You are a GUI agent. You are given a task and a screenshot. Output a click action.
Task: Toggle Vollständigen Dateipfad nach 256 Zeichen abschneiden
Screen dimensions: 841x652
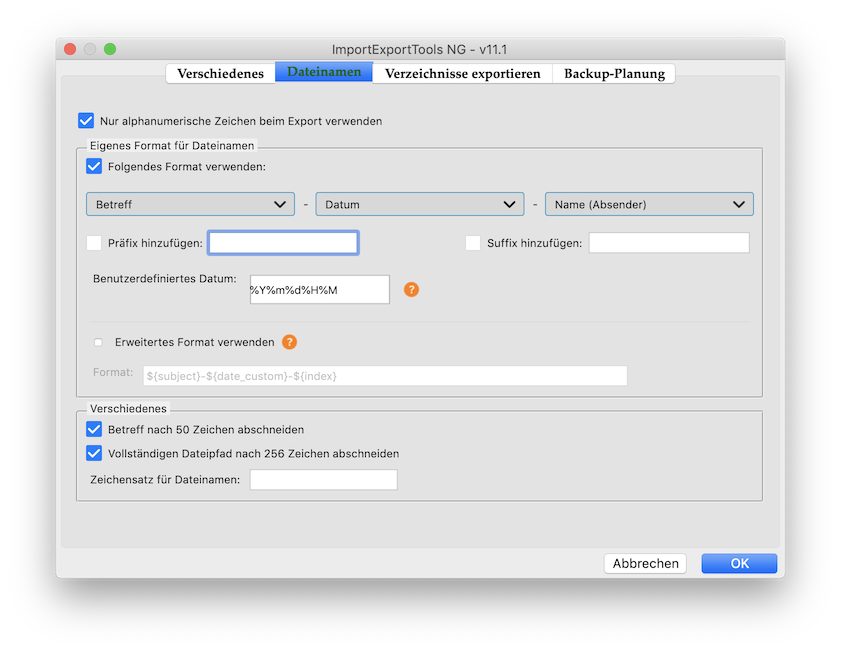coord(94,453)
